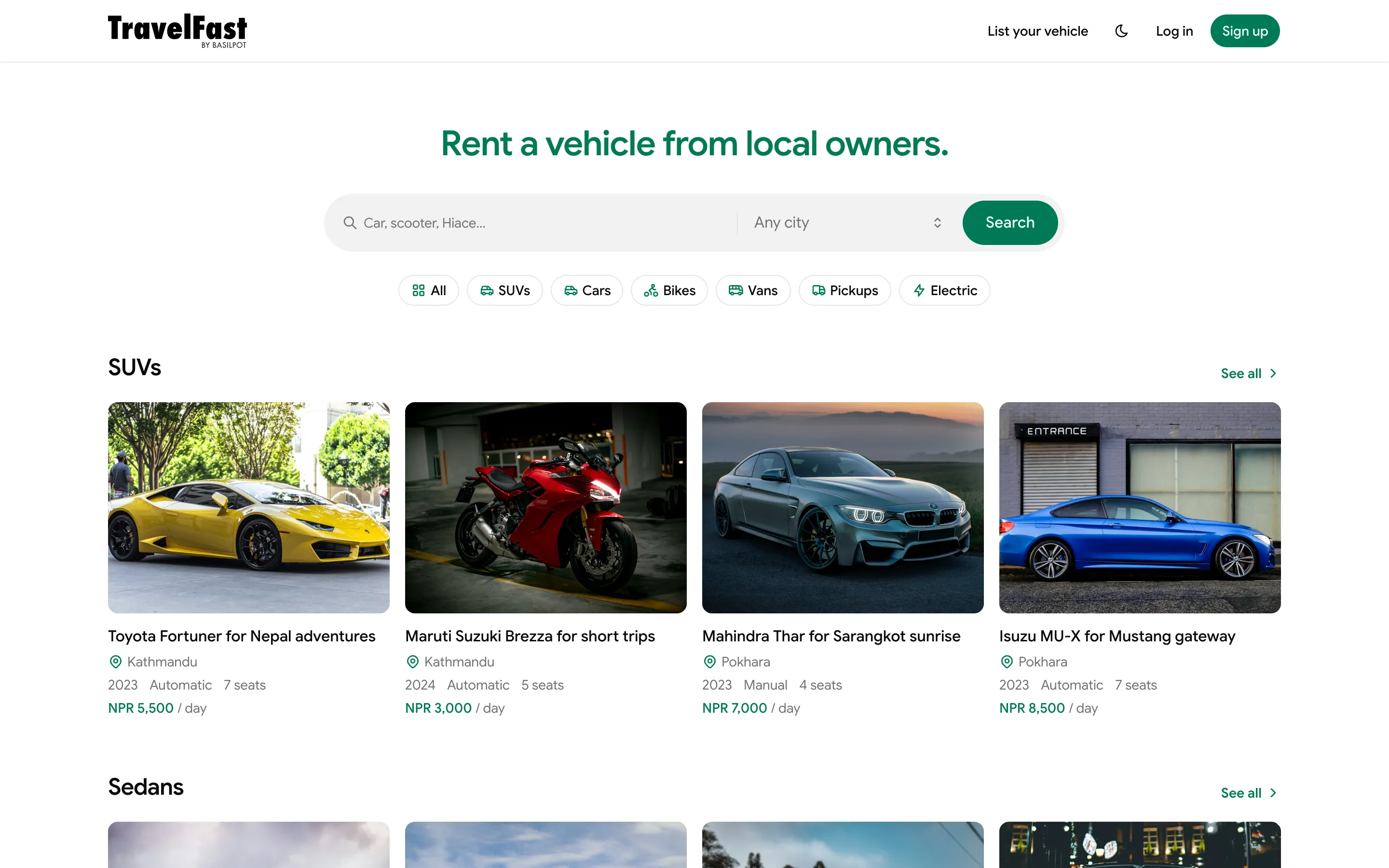Click location pin icon on Toyota Fortuner

(x=115, y=662)
